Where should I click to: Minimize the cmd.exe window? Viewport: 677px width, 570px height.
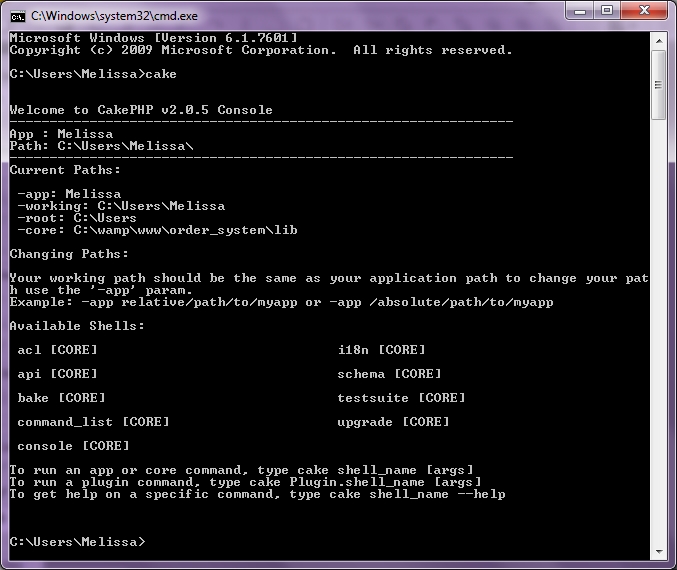pos(580,11)
